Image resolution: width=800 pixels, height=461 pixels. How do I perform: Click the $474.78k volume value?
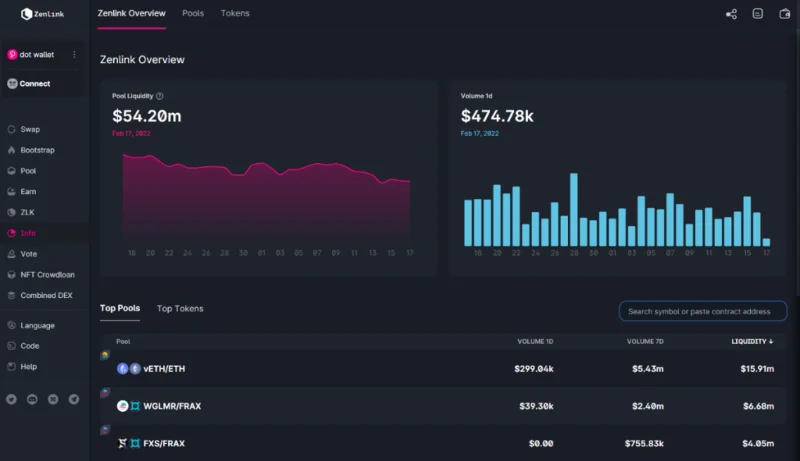coord(497,116)
